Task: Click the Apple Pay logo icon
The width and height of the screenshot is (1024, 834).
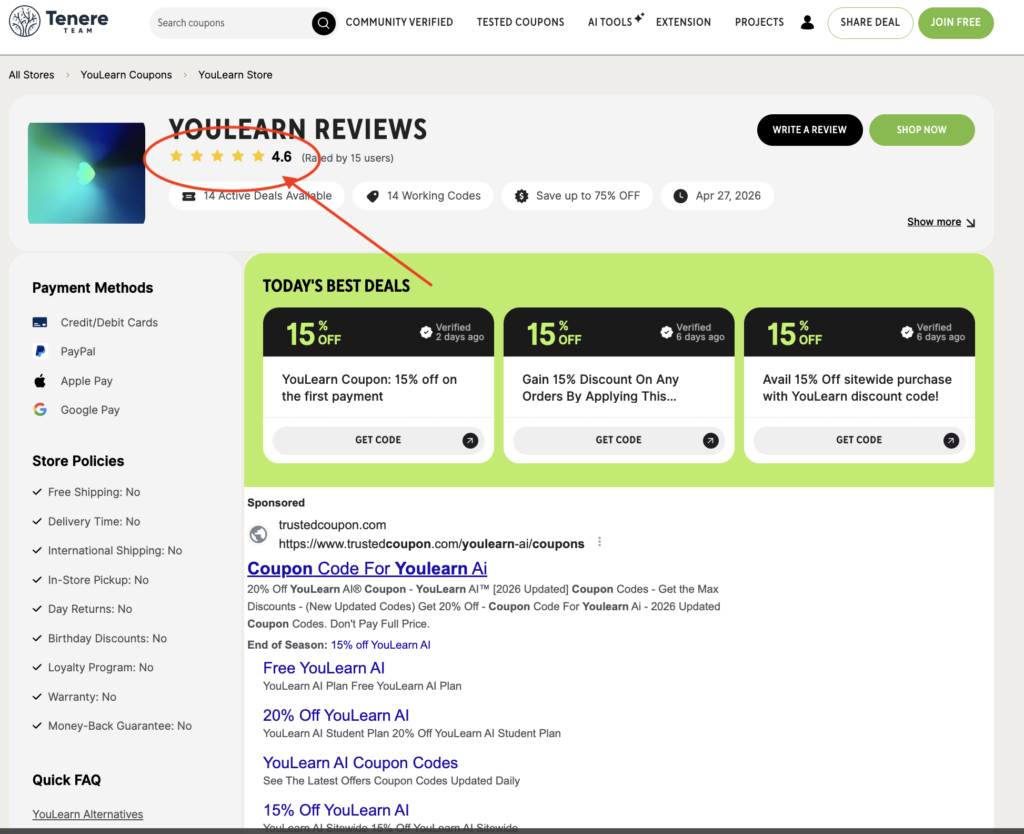Action: click(x=40, y=381)
